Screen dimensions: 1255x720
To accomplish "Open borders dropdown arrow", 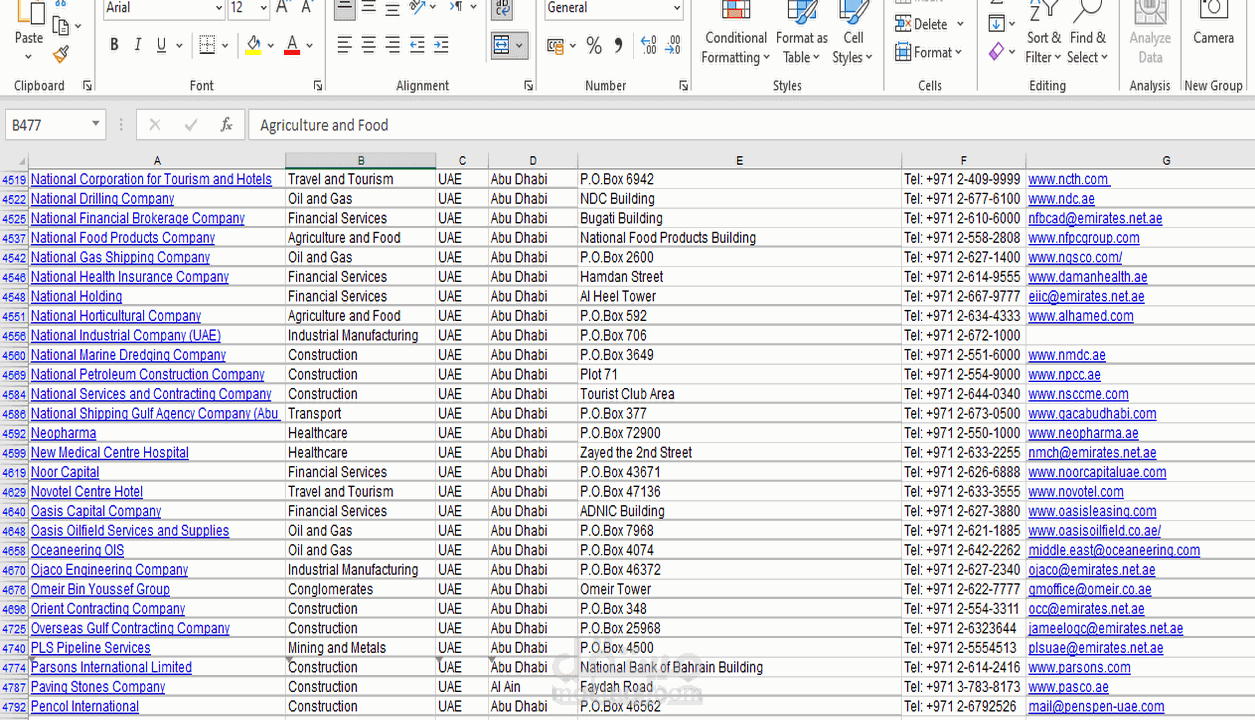I will [225, 45].
